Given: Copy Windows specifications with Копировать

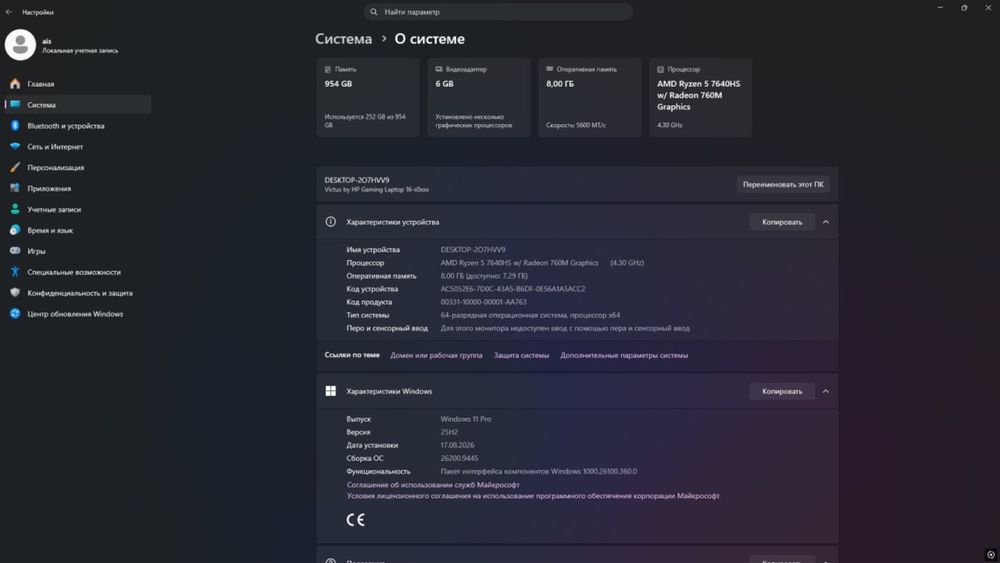Looking at the screenshot, I should pos(782,391).
